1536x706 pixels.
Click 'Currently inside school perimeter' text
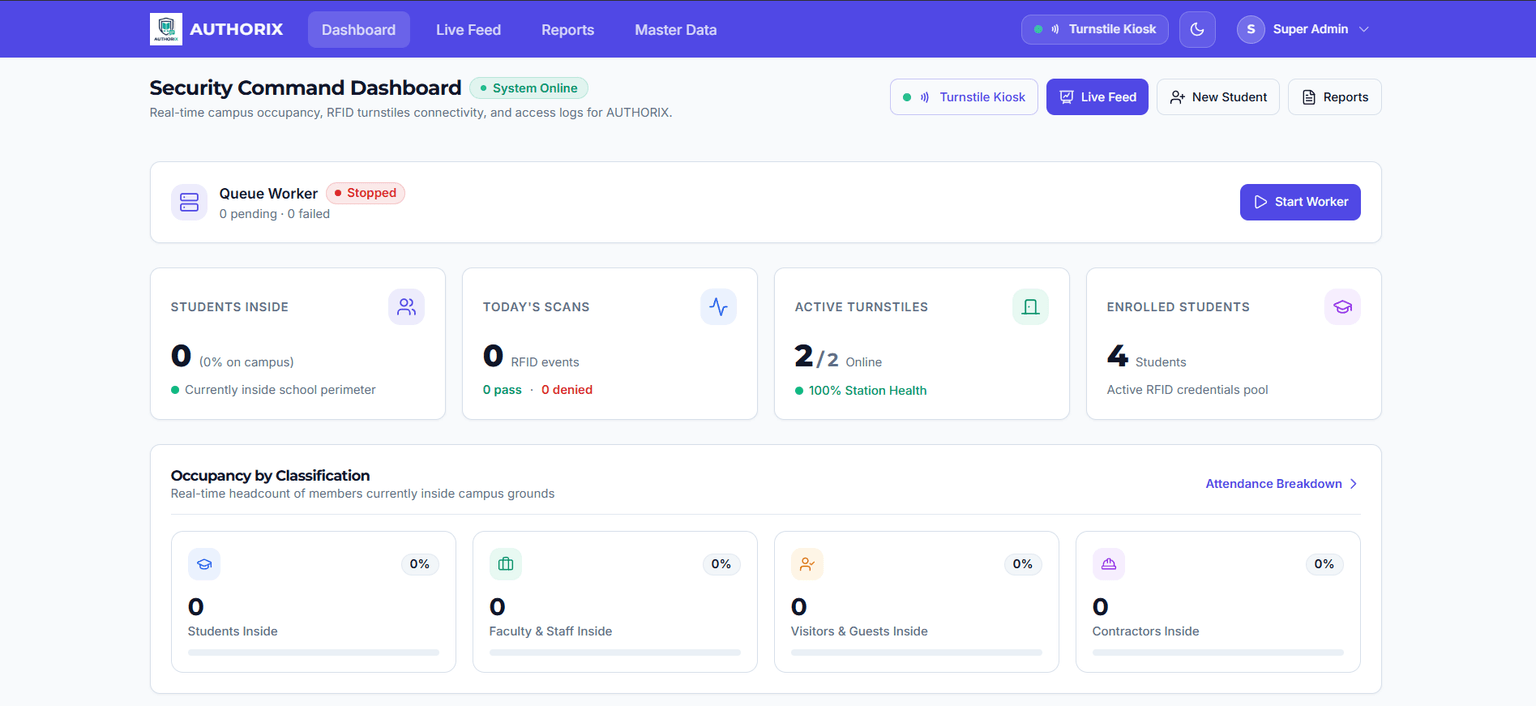(280, 390)
